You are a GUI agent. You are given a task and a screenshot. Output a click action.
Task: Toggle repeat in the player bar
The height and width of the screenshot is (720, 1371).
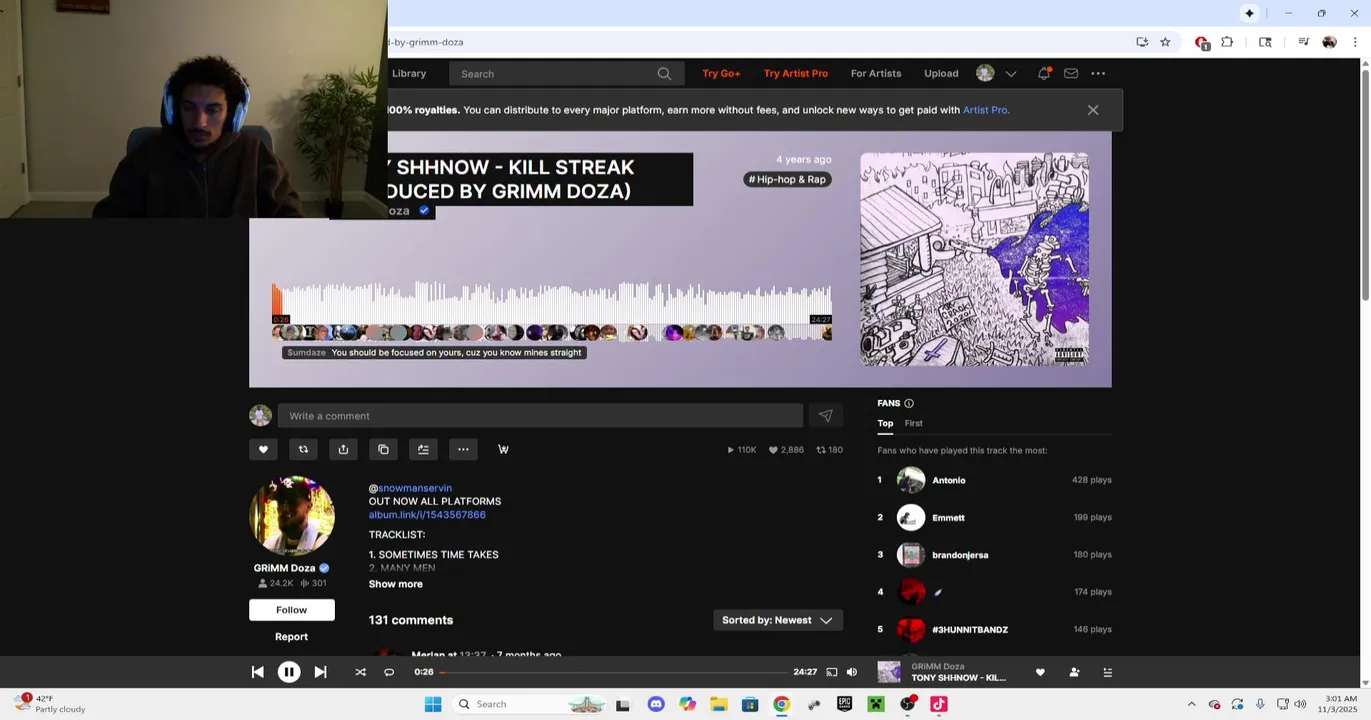pyautogui.click(x=389, y=672)
